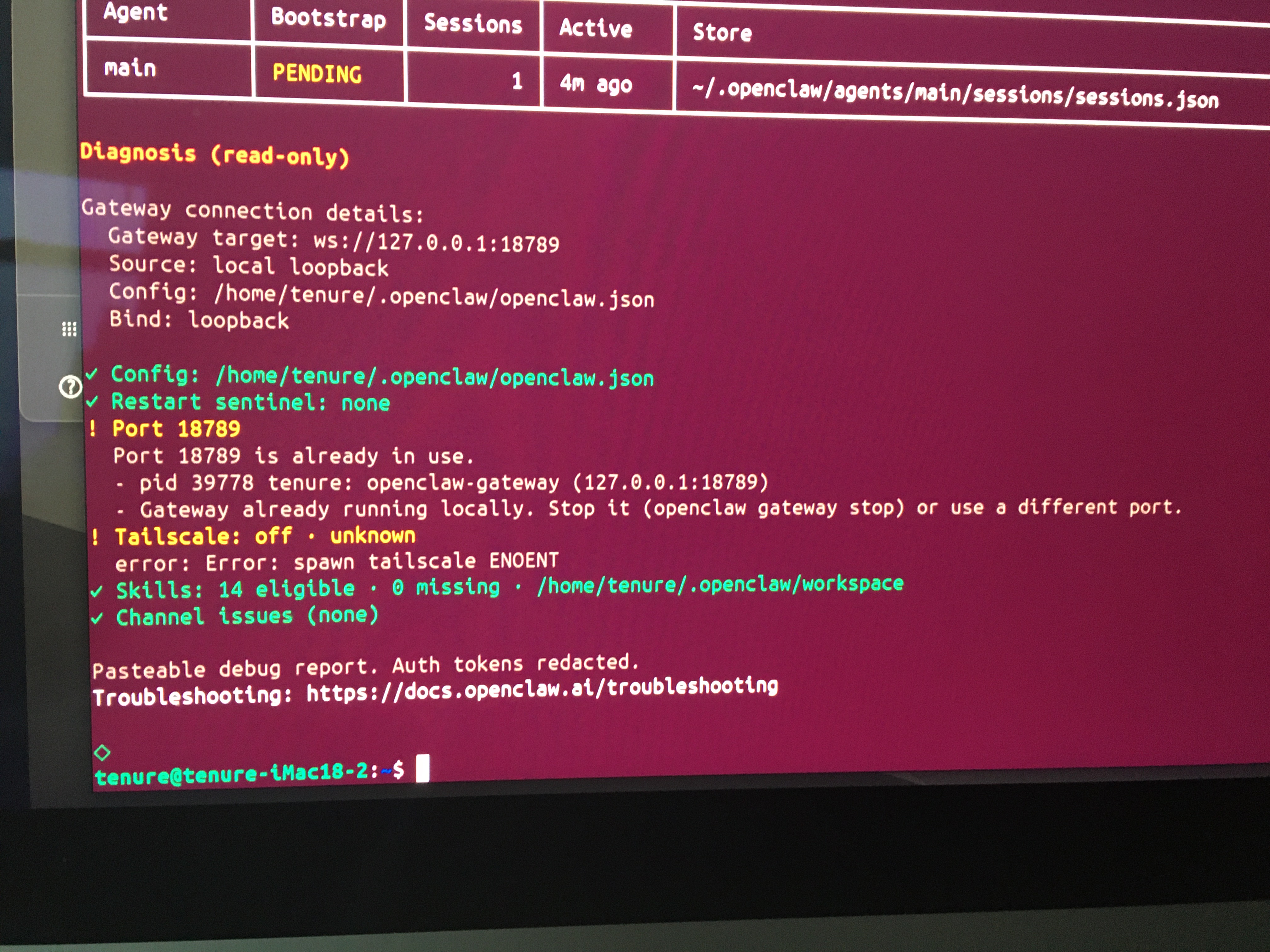
Task: Click the 'main' agent table cell
Action: pos(130,68)
